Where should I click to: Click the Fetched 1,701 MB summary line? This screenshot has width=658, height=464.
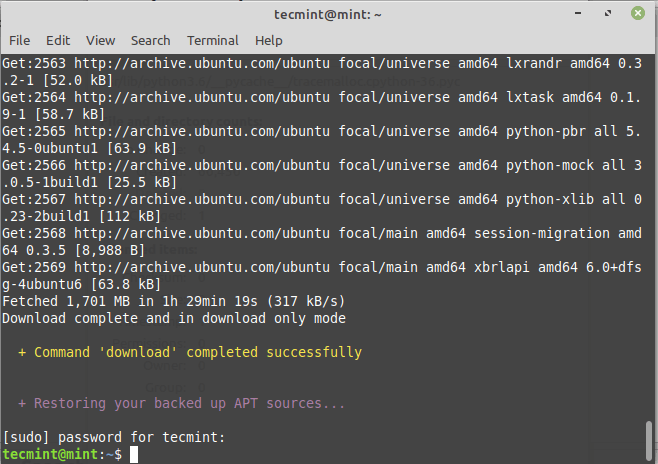[174, 301]
